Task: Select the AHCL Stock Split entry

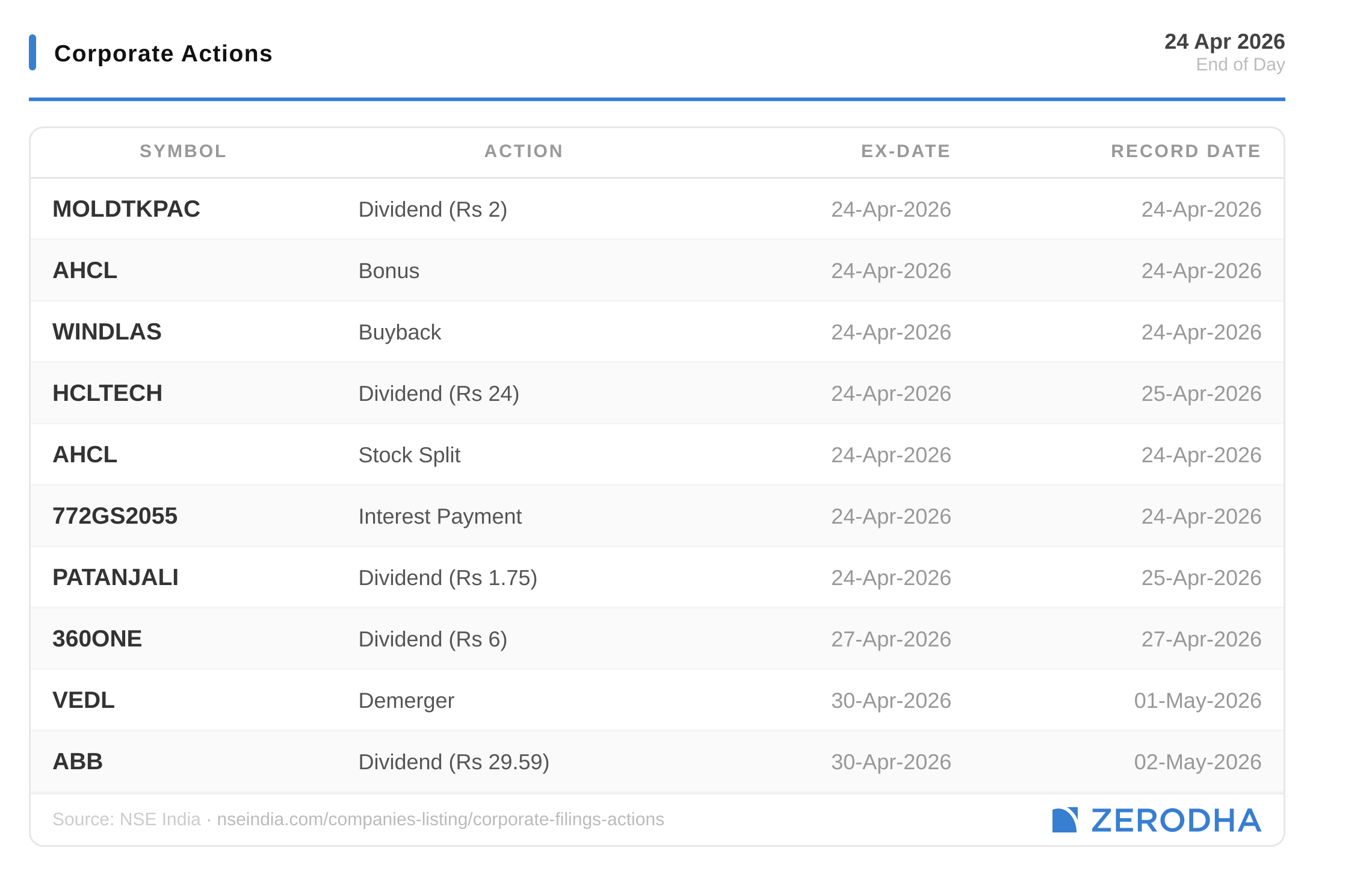Action: tap(409, 455)
